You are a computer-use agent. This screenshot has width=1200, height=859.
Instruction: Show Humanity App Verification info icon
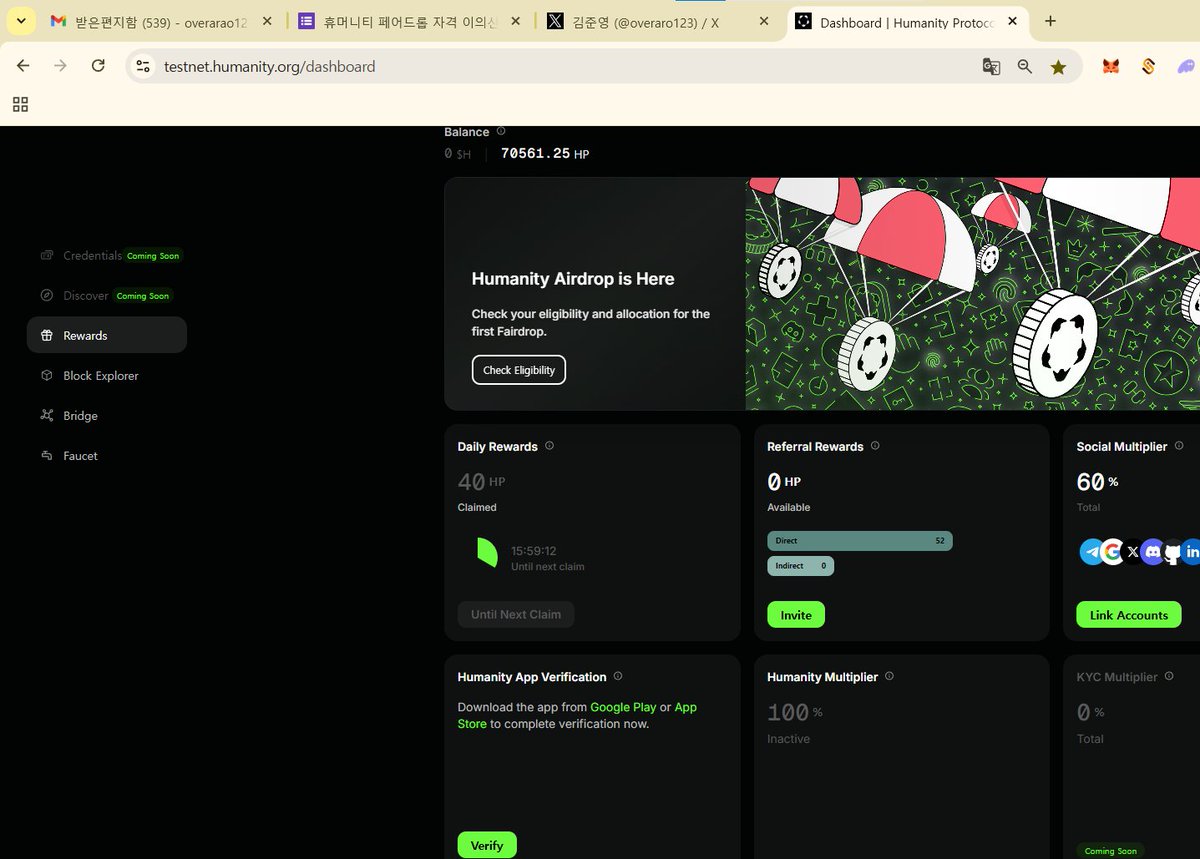point(618,676)
